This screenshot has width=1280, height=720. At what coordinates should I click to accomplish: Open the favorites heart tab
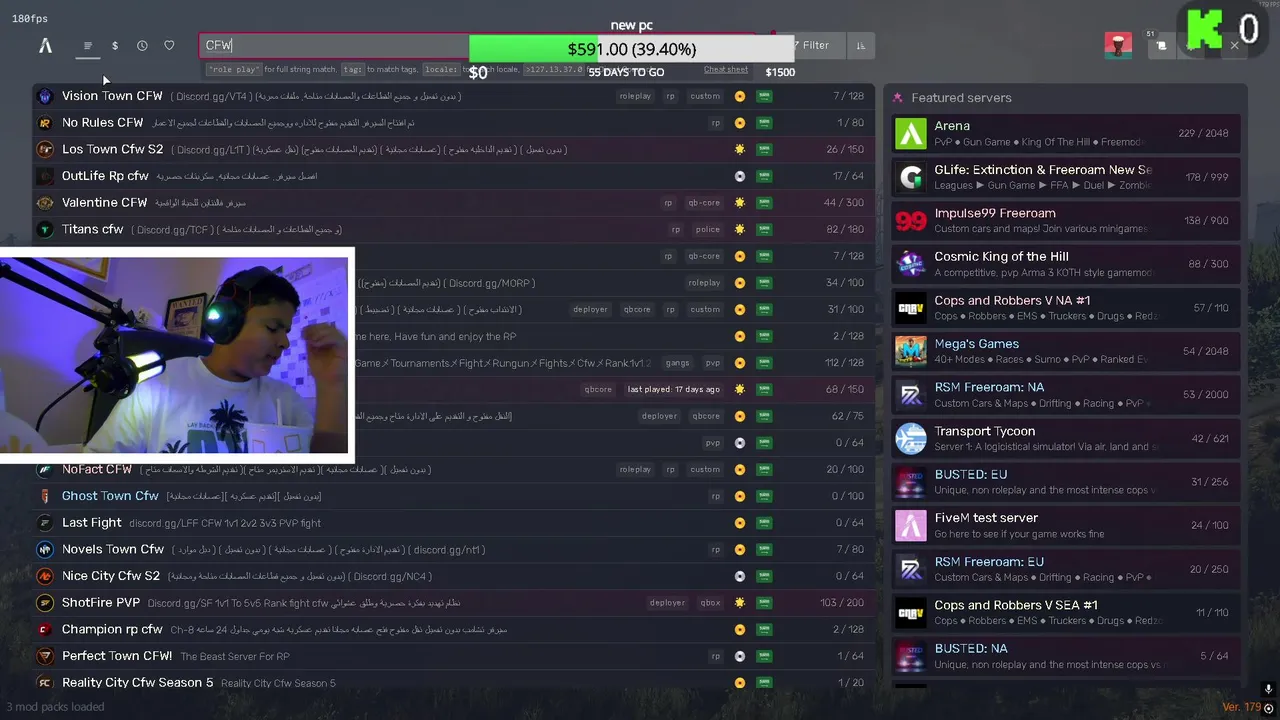[x=169, y=45]
